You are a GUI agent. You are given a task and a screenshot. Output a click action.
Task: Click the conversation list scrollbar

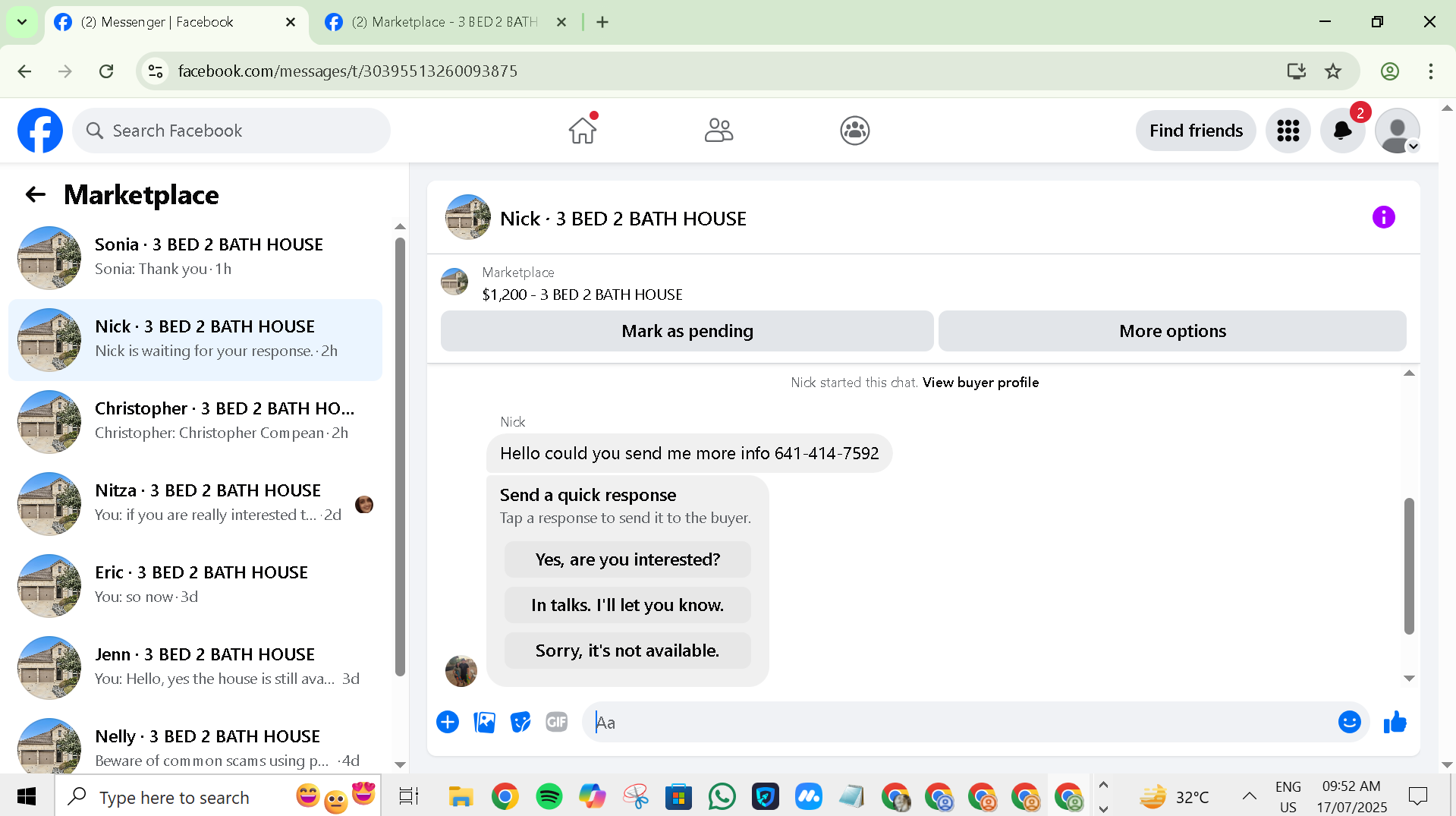[400, 457]
